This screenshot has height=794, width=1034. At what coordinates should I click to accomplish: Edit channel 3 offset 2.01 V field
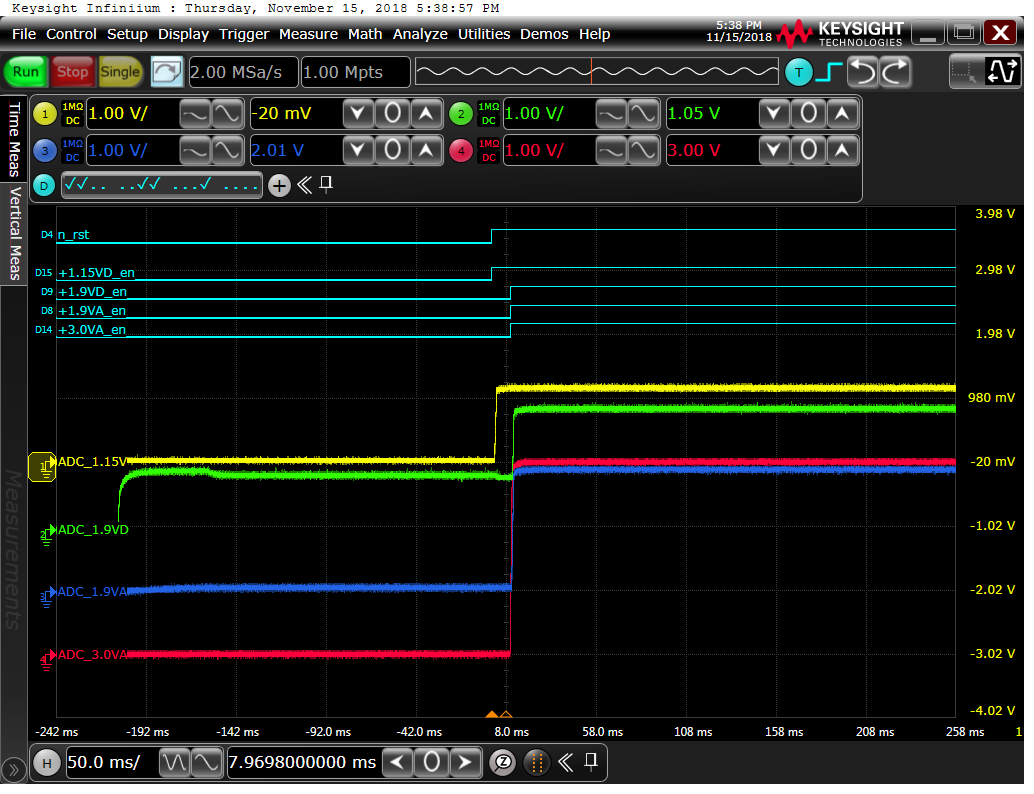pos(295,151)
